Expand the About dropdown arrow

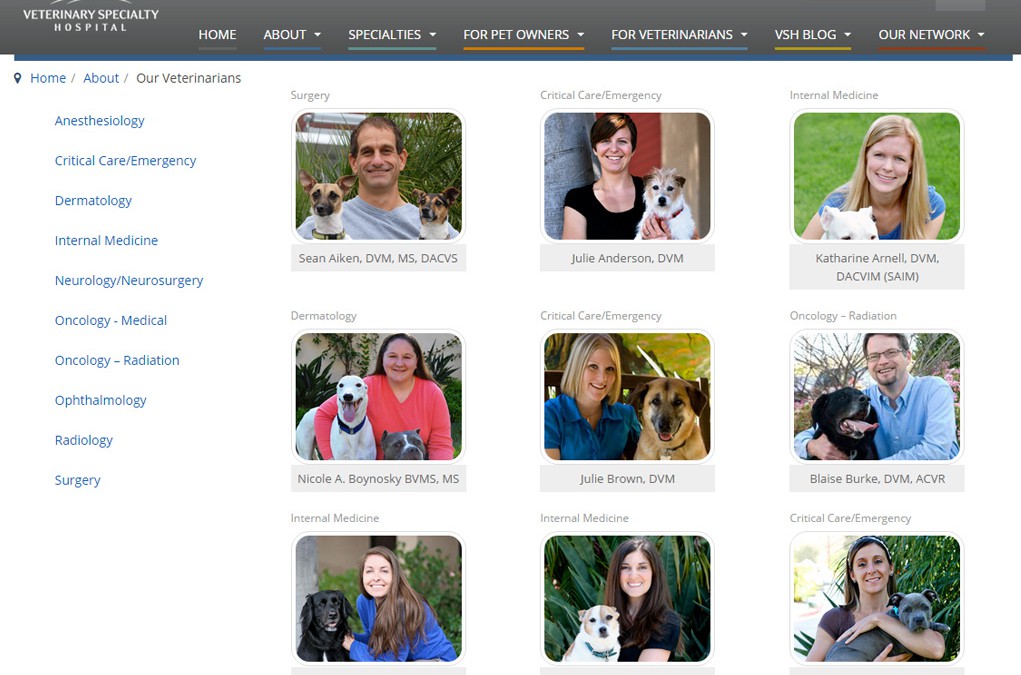pyautogui.click(x=318, y=34)
